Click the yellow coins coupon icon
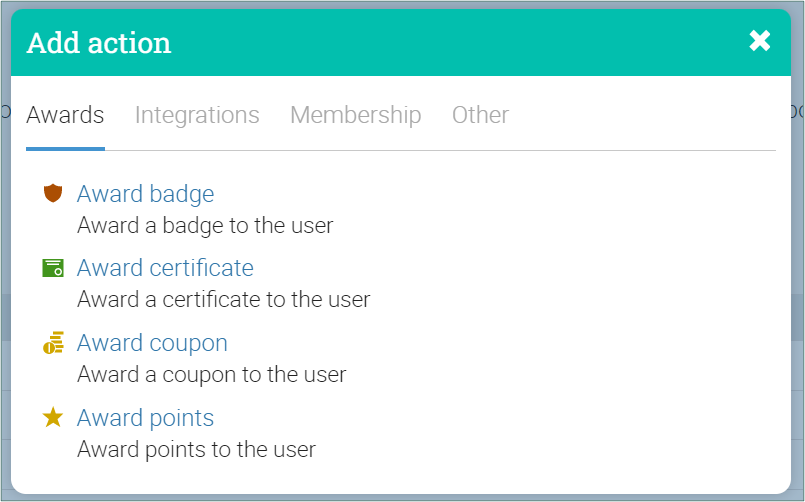 53,343
